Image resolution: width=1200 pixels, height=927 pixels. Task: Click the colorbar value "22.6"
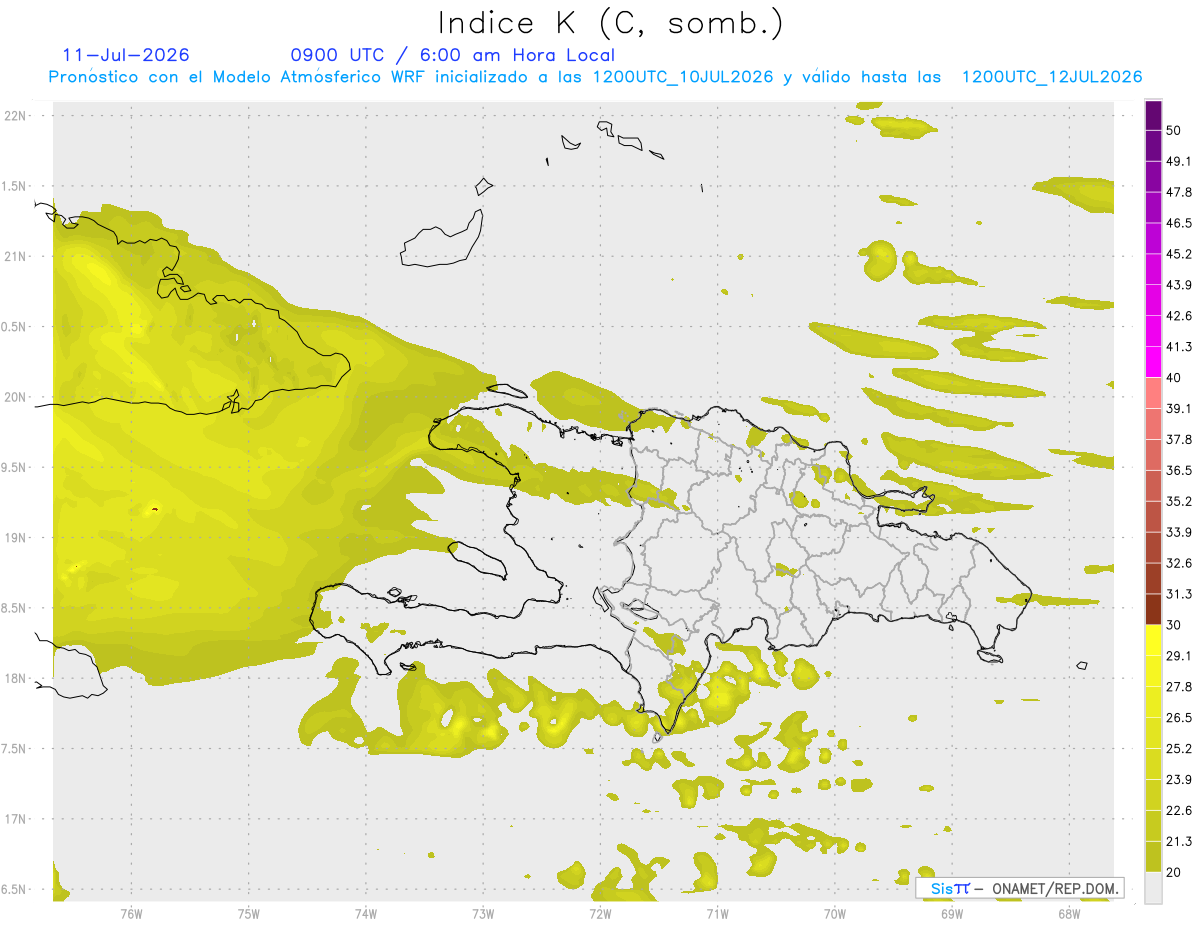pos(1179,812)
